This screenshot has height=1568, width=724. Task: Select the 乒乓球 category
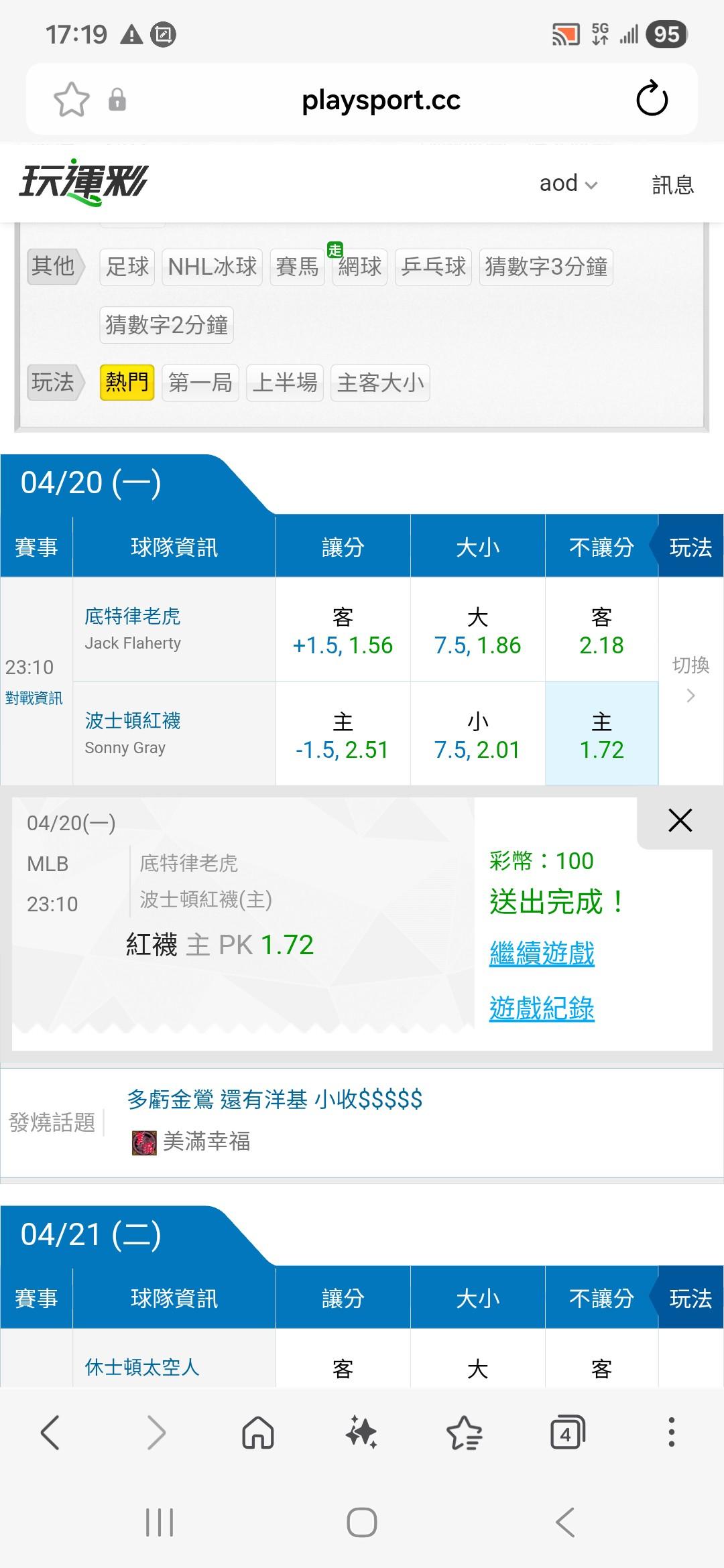pos(434,267)
